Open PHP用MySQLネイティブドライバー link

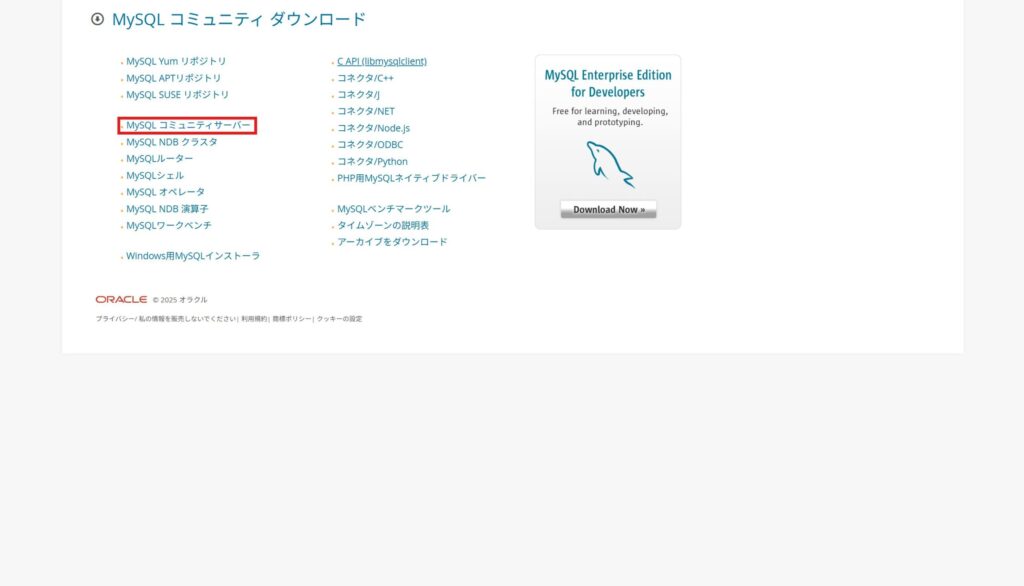pos(411,178)
